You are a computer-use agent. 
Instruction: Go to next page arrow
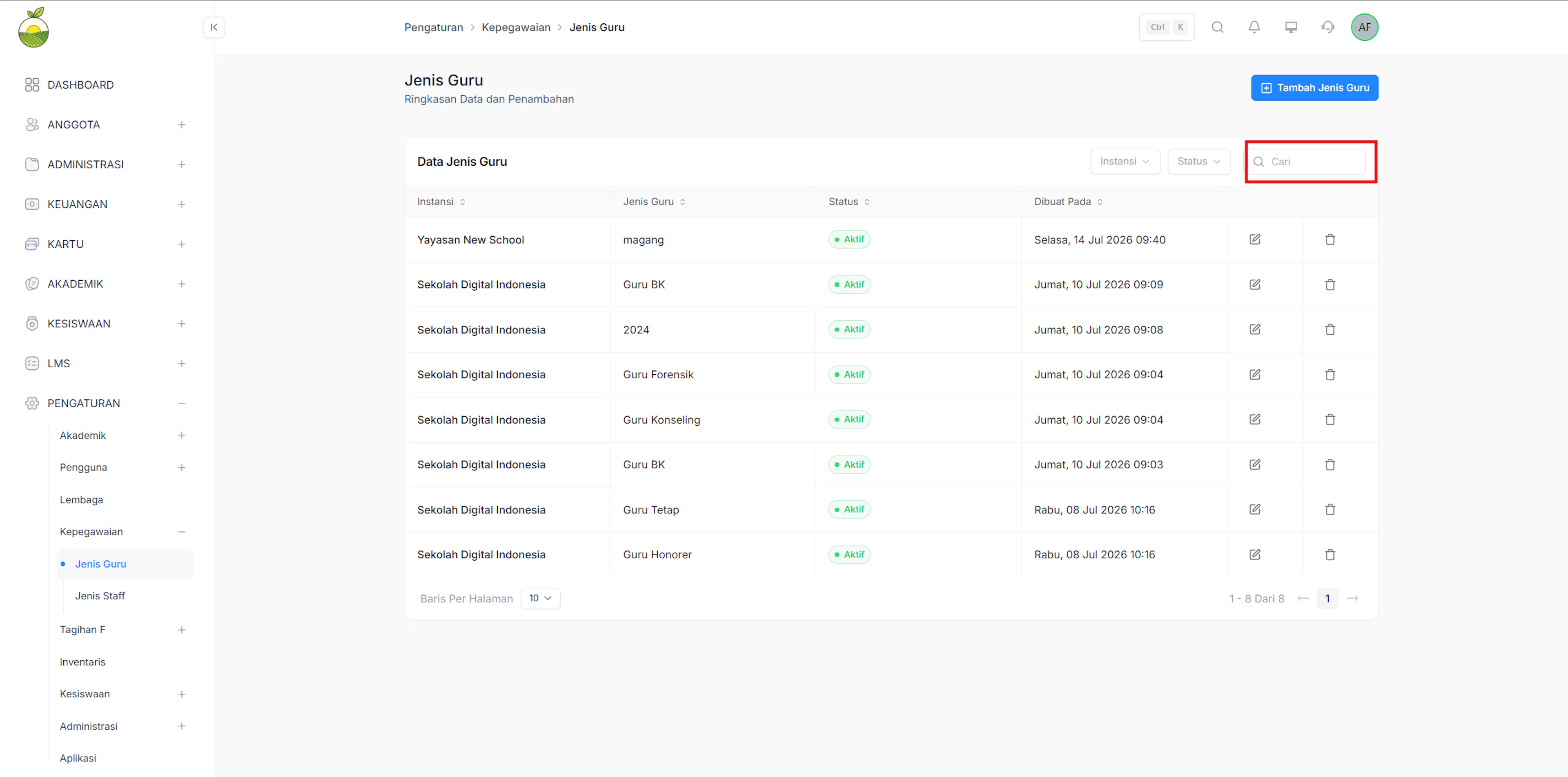tap(1352, 598)
